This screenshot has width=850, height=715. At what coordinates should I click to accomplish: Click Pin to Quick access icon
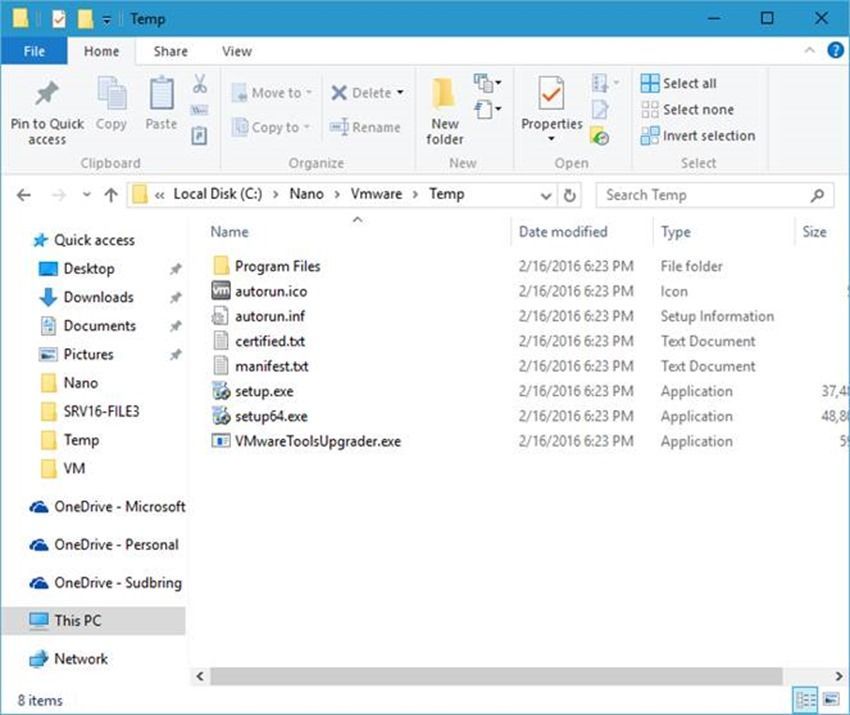(x=47, y=93)
